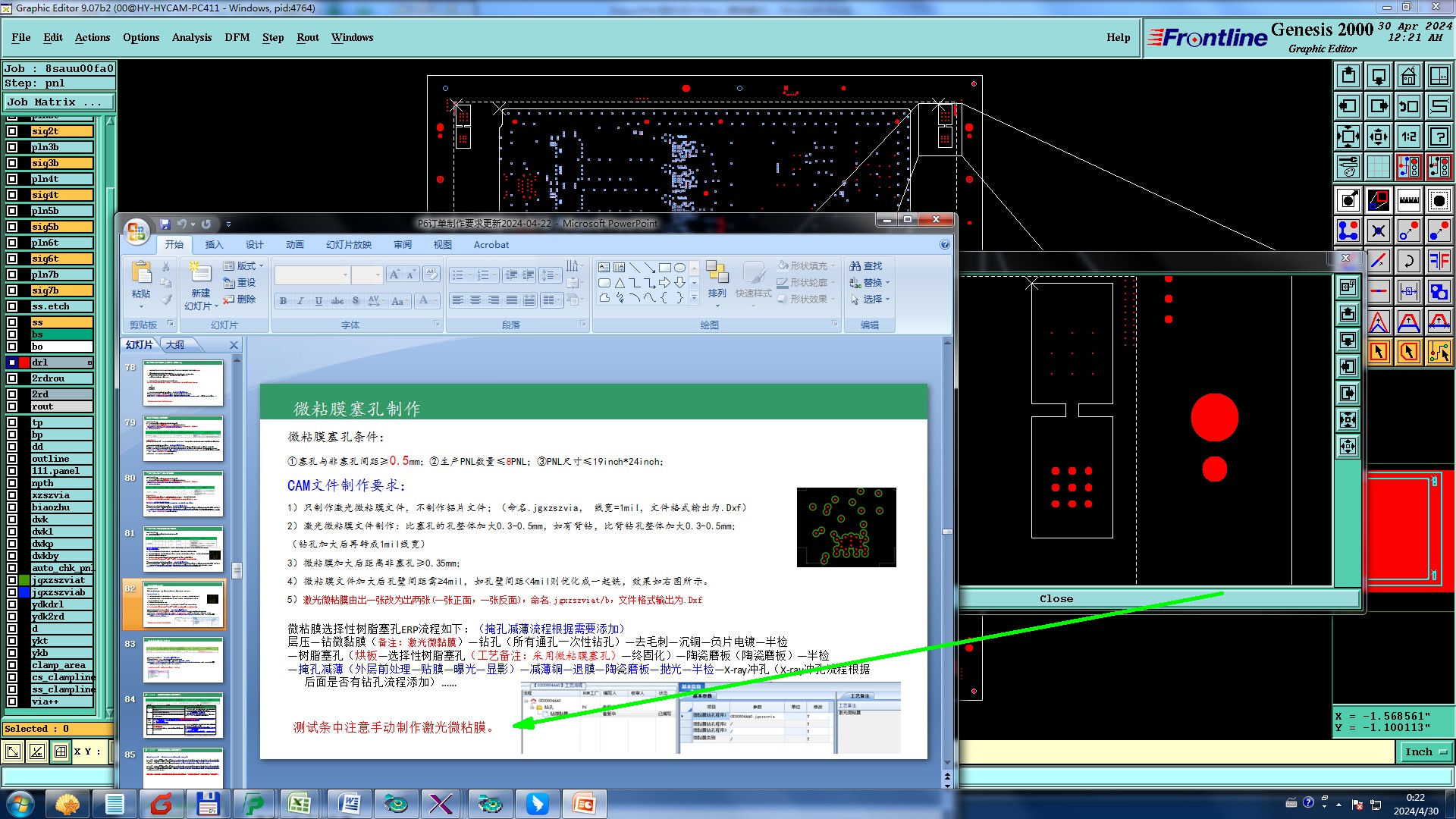The image size is (1456, 819).
Task: Toggle the checkbox beside outline layer
Action: tap(12, 459)
